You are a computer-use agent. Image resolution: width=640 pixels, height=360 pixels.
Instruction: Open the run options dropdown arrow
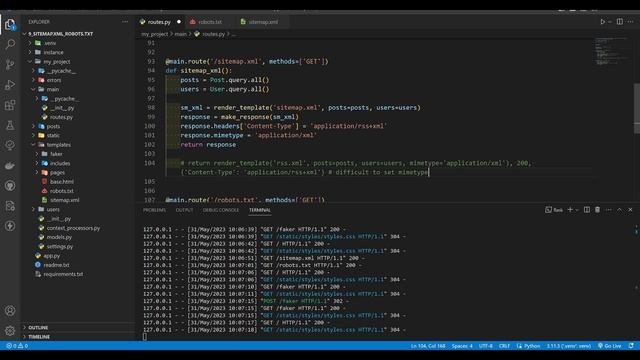pyautogui.click(x=610, y=22)
